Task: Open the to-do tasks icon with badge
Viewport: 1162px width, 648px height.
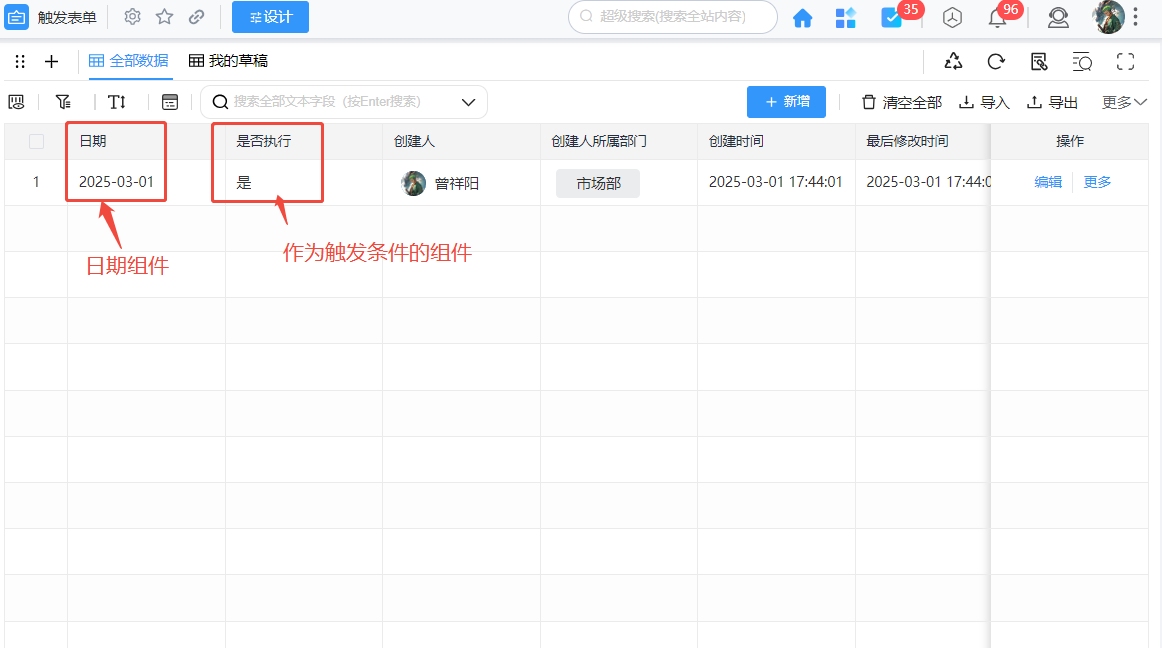Action: [890, 18]
